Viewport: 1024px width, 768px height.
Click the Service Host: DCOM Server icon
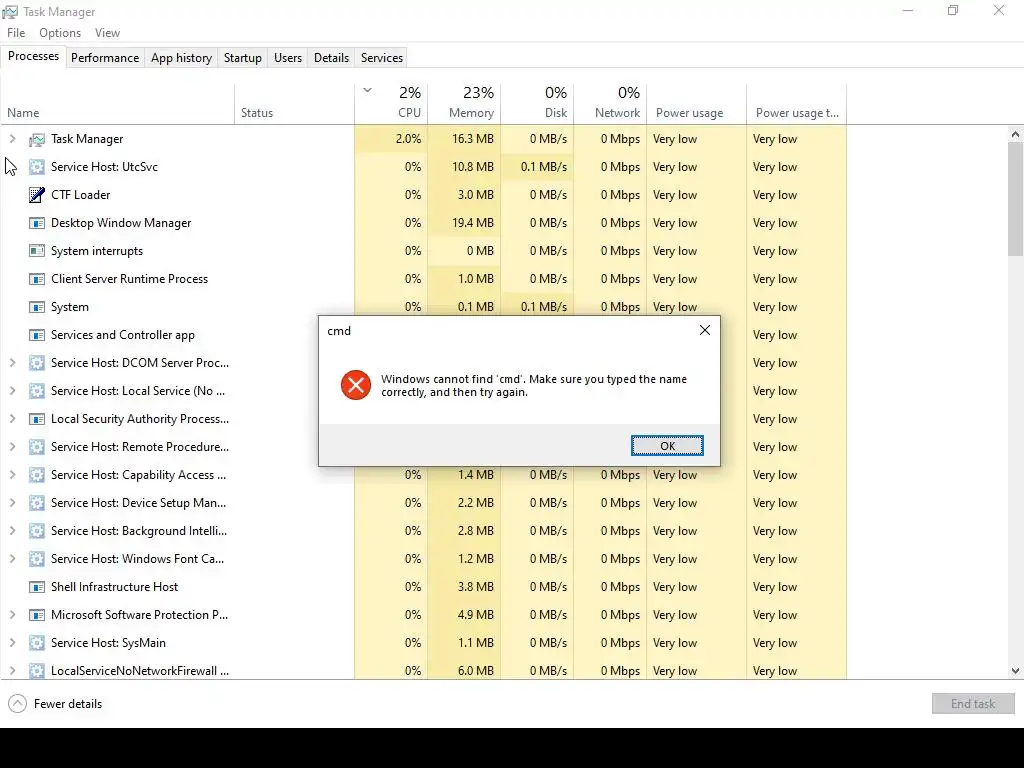click(x=37, y=363)
